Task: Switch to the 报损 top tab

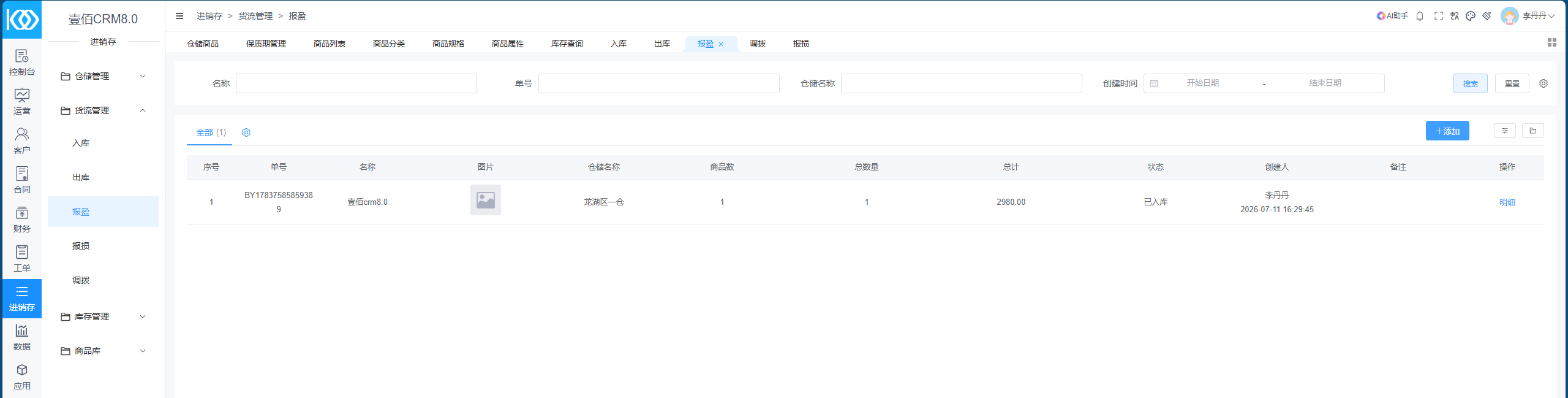Action: (x=801, y=44)
